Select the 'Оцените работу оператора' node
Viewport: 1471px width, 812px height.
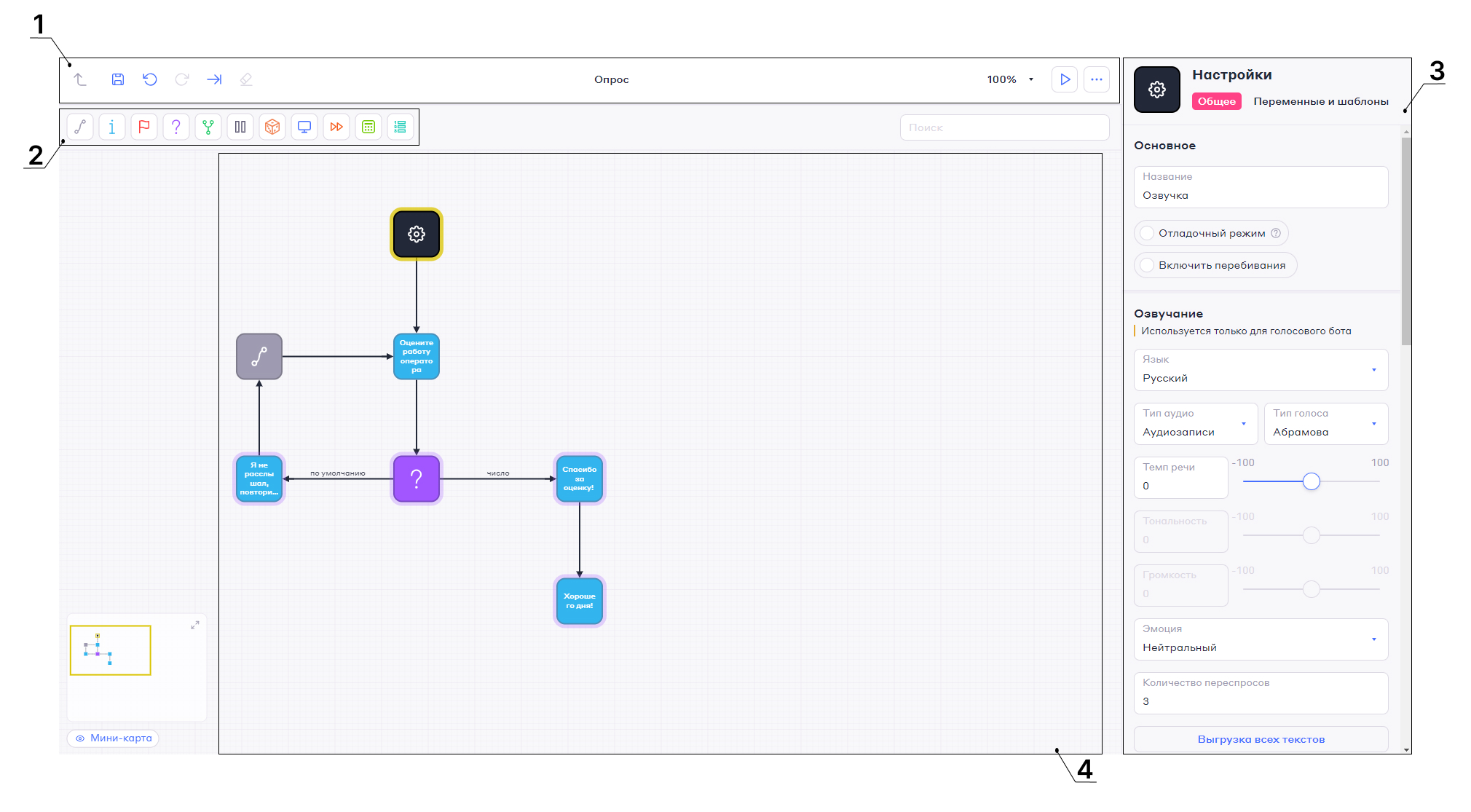[417, 356]
